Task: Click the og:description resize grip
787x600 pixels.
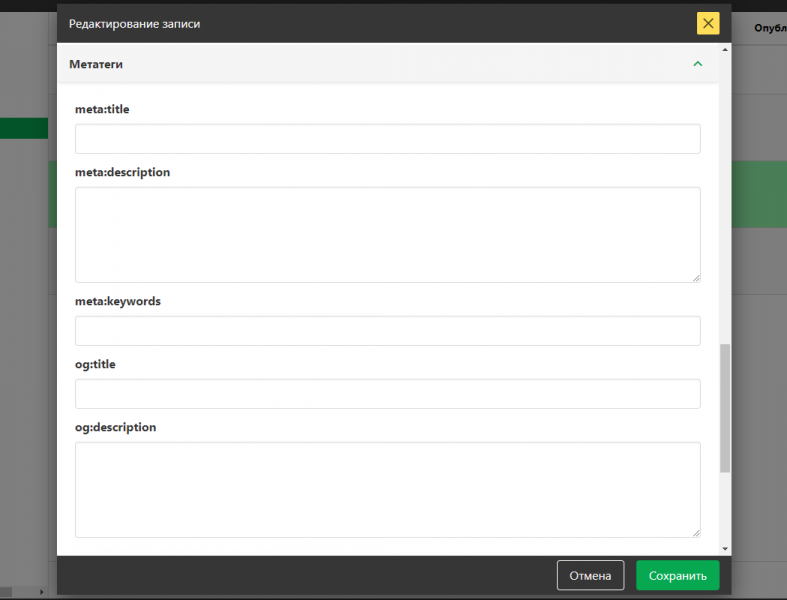Action: [x=695, y=532]
